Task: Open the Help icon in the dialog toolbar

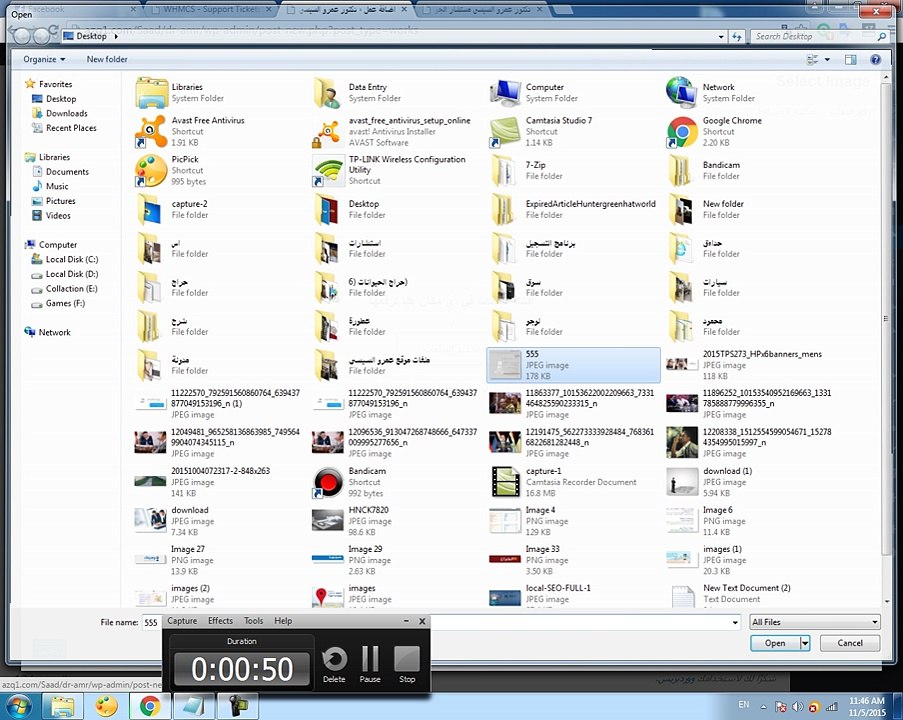Action: (875, 59)
